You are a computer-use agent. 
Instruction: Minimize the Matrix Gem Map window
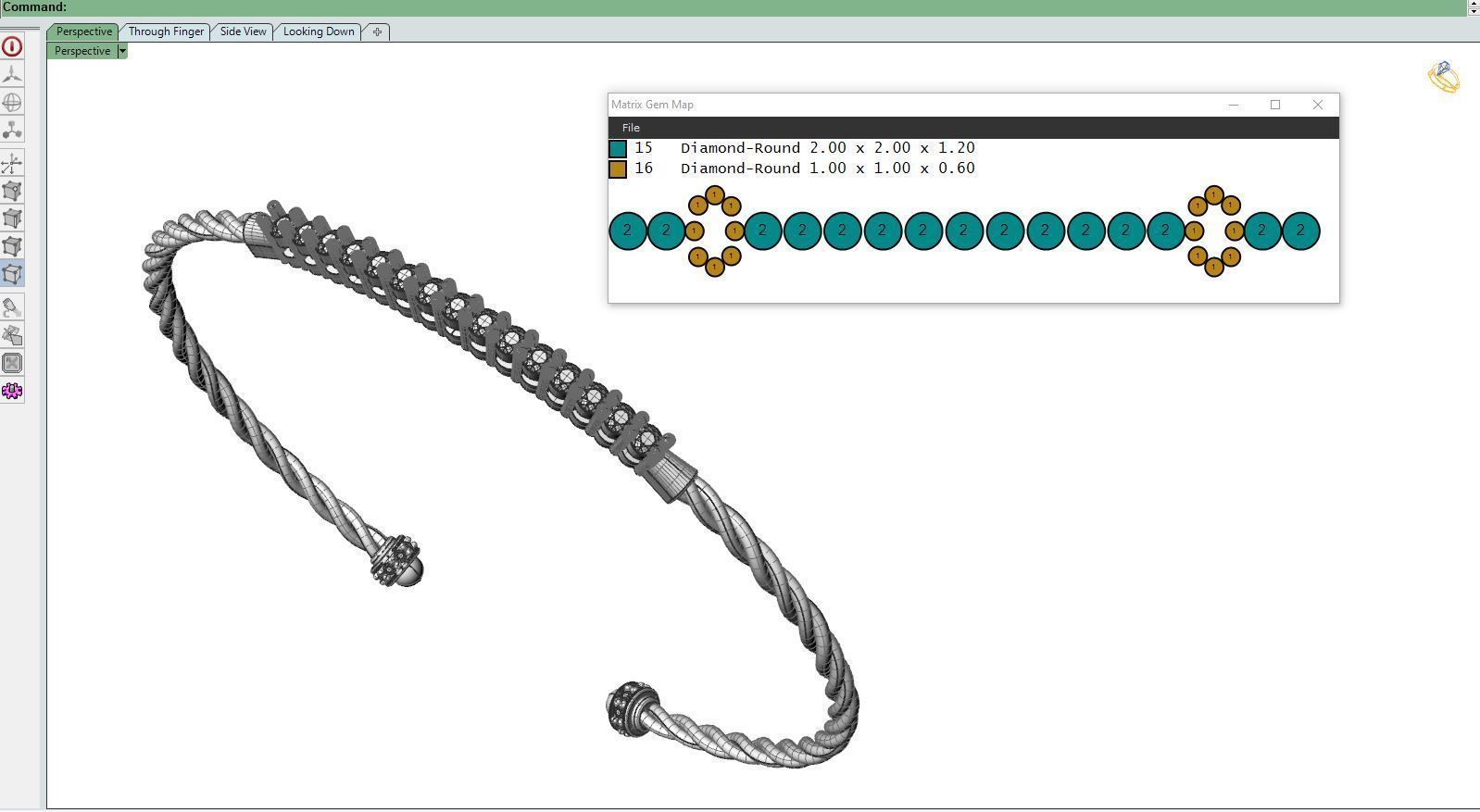click(1233, 105)
